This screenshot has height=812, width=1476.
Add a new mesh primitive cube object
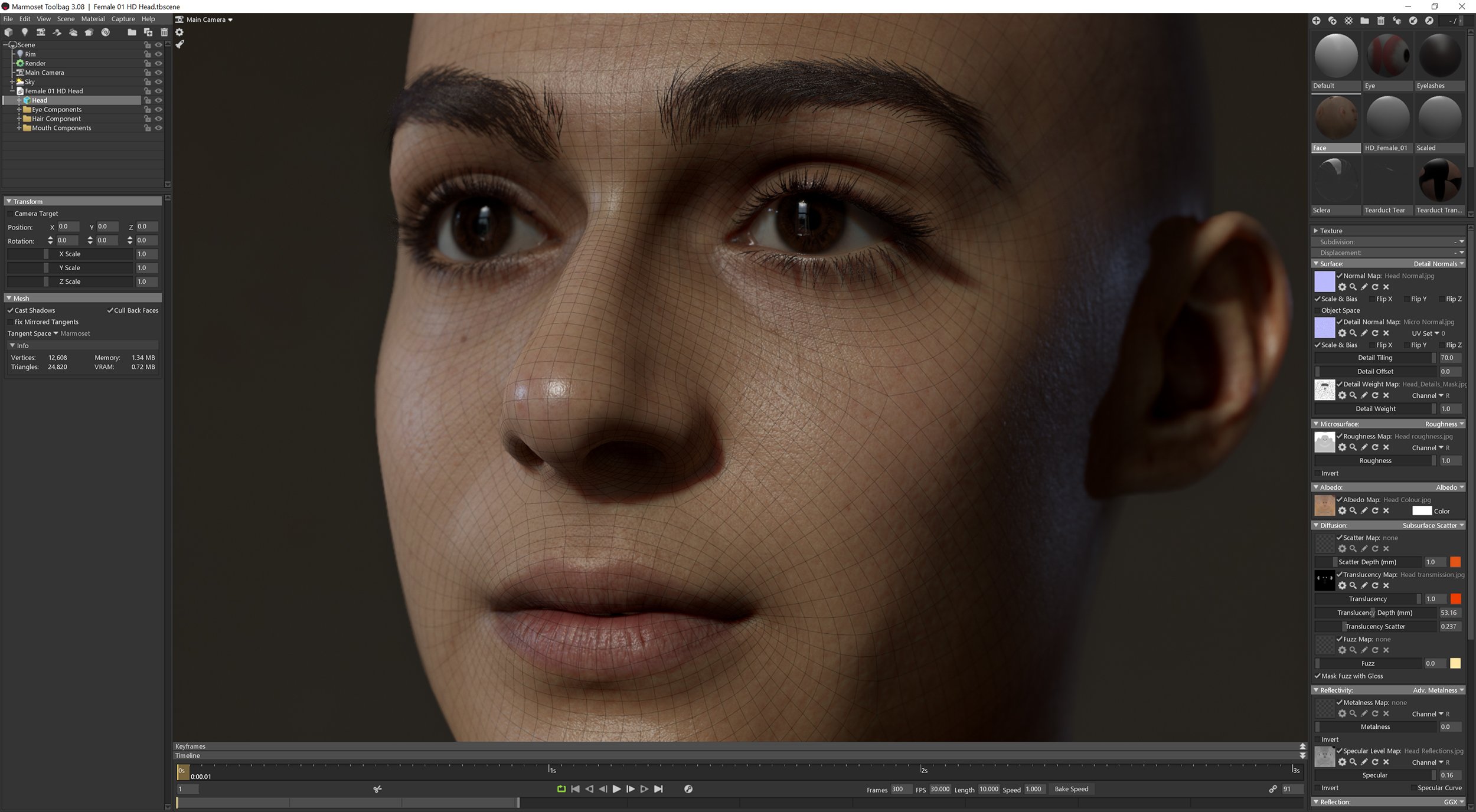pyautogui.click(x=8, y=32)
